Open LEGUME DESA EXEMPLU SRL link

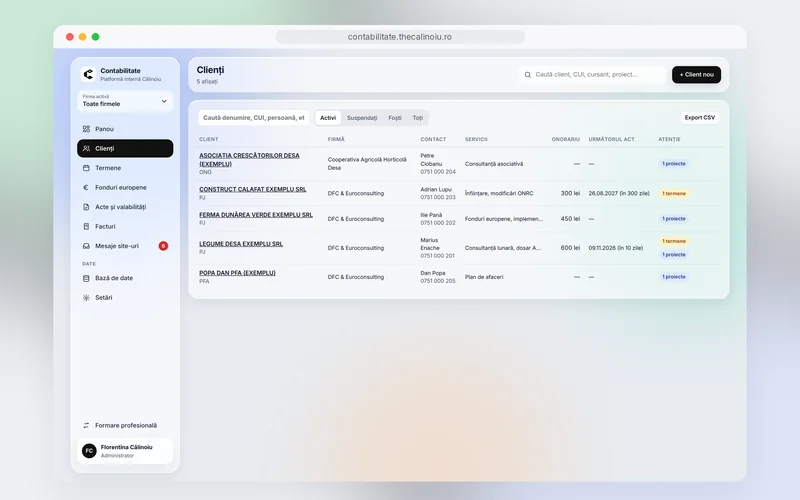[x=241, y=244]
